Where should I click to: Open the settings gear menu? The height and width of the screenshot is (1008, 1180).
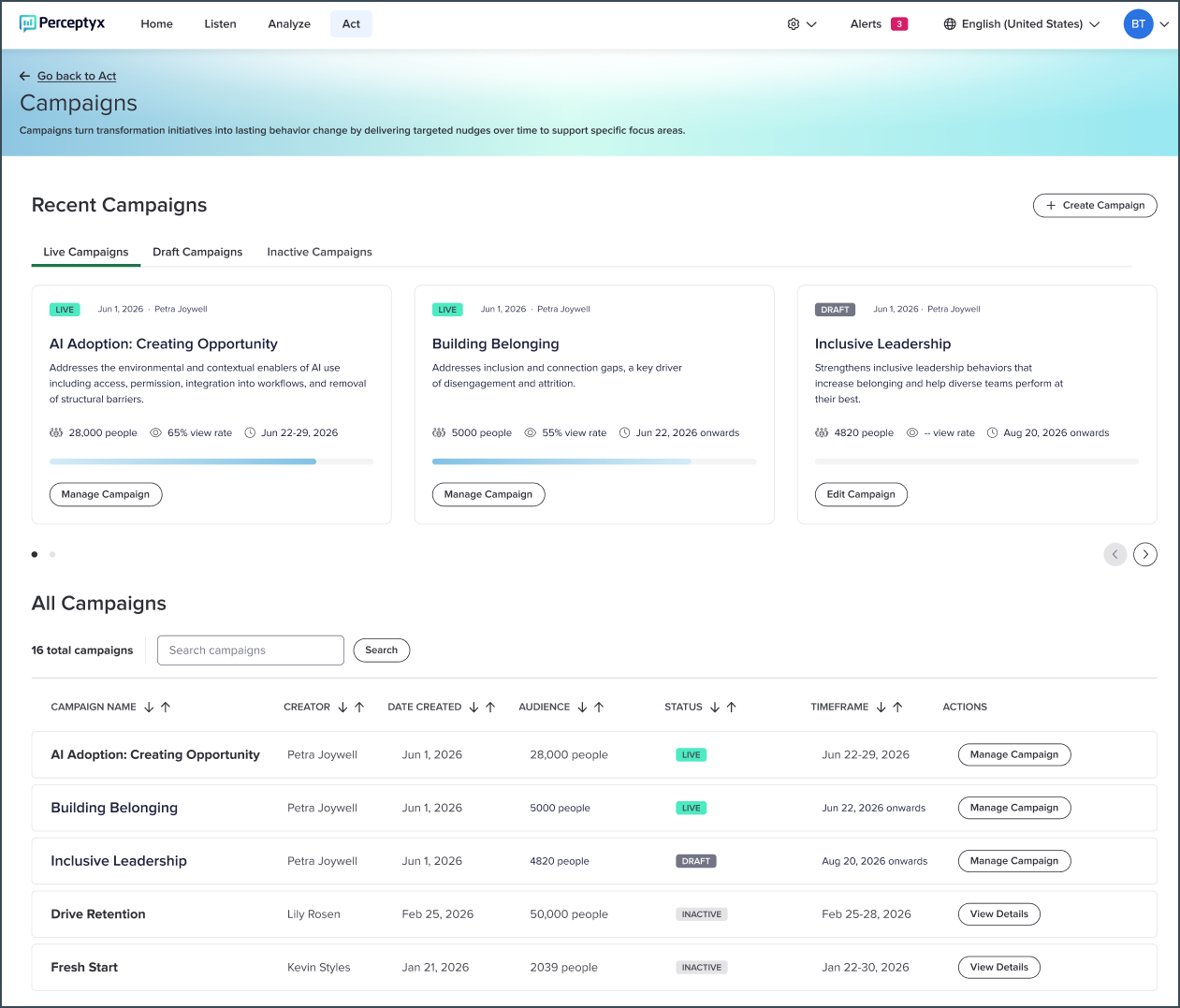tap(802, 24)
